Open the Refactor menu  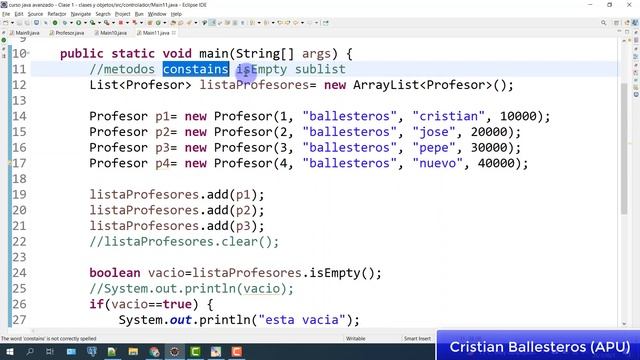57,14
